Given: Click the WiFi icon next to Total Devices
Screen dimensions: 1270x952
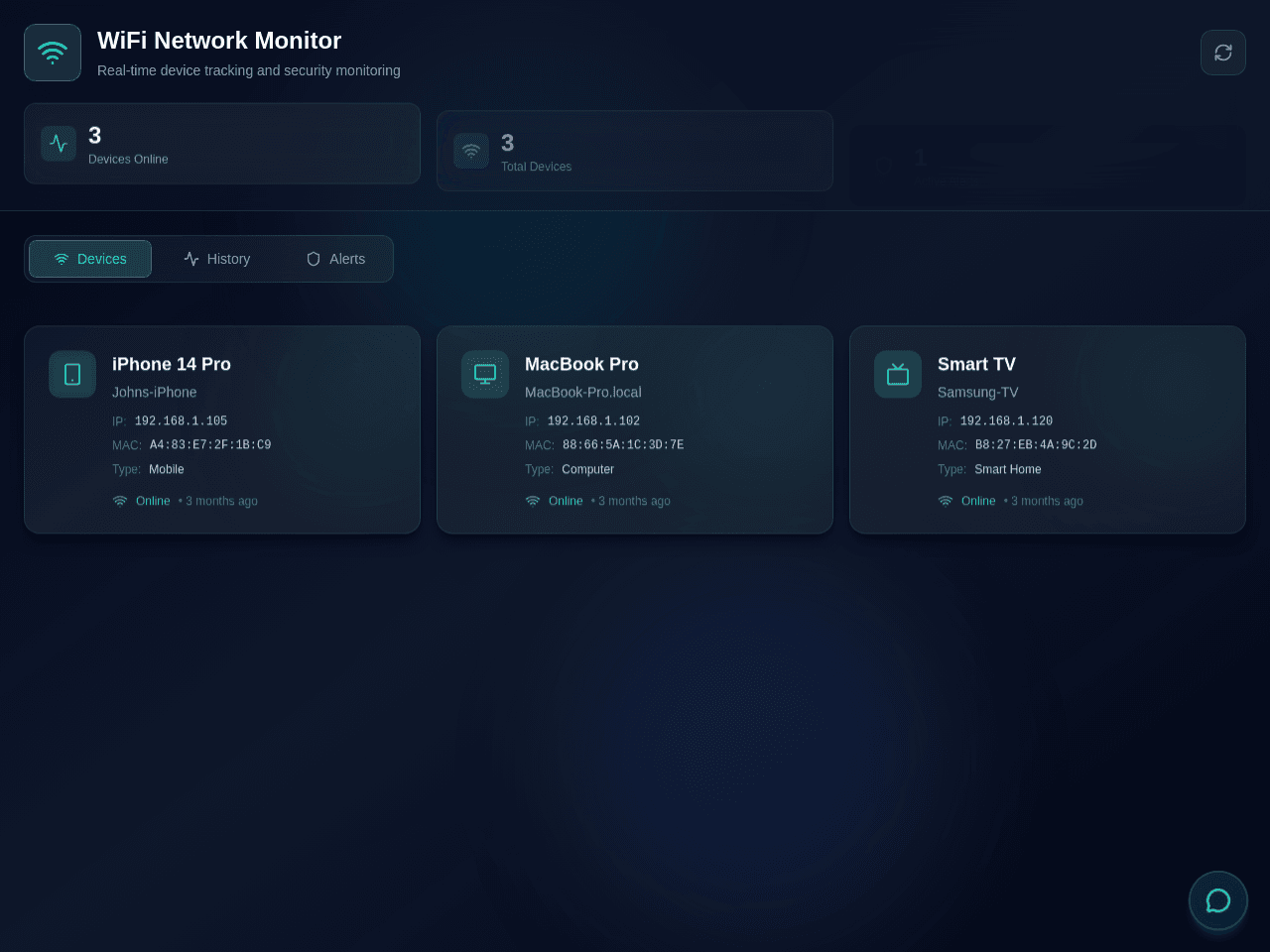Looking at the screenshot, I should [471, 151].
